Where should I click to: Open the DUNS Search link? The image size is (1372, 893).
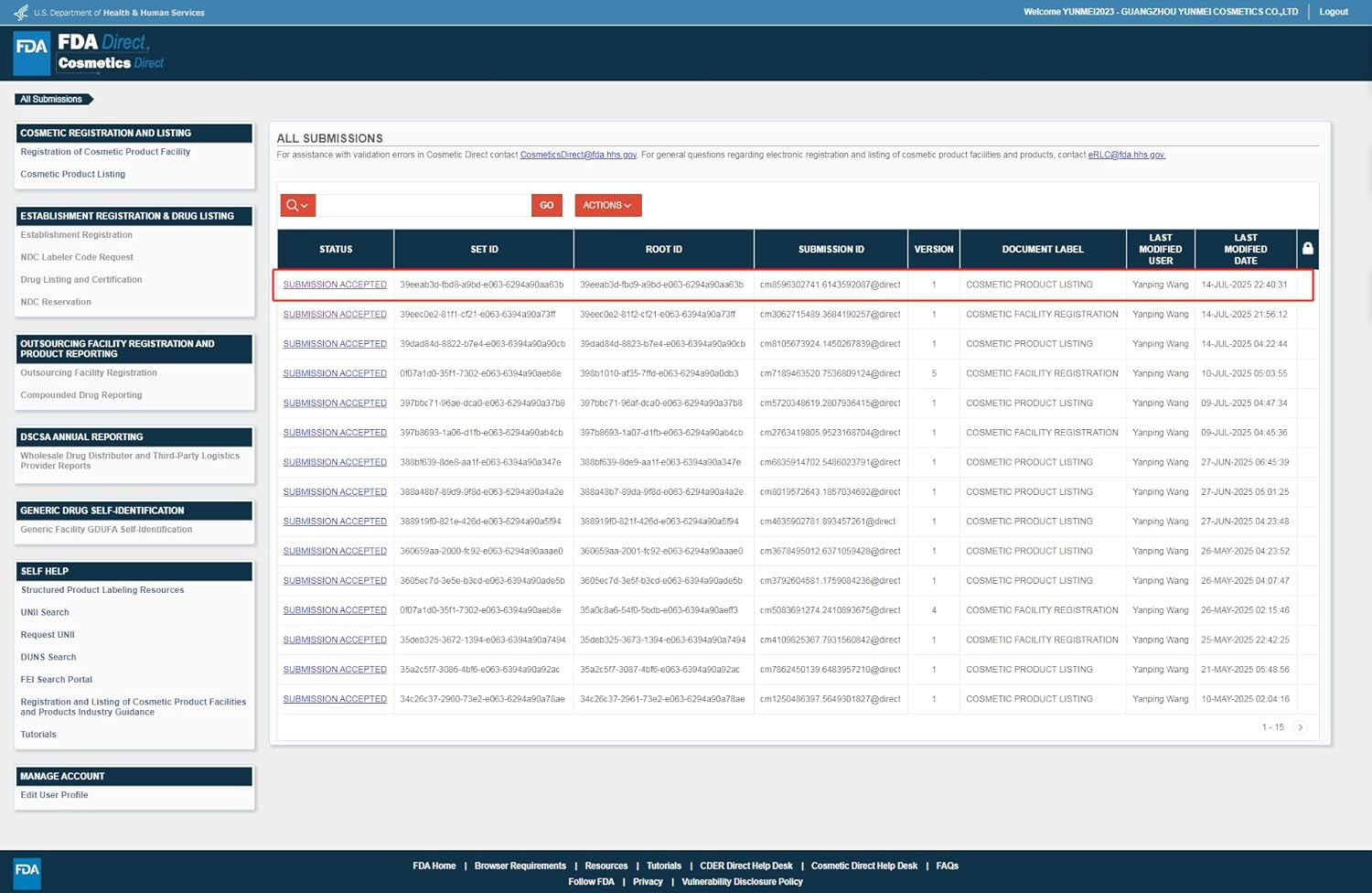pos(48,657)
